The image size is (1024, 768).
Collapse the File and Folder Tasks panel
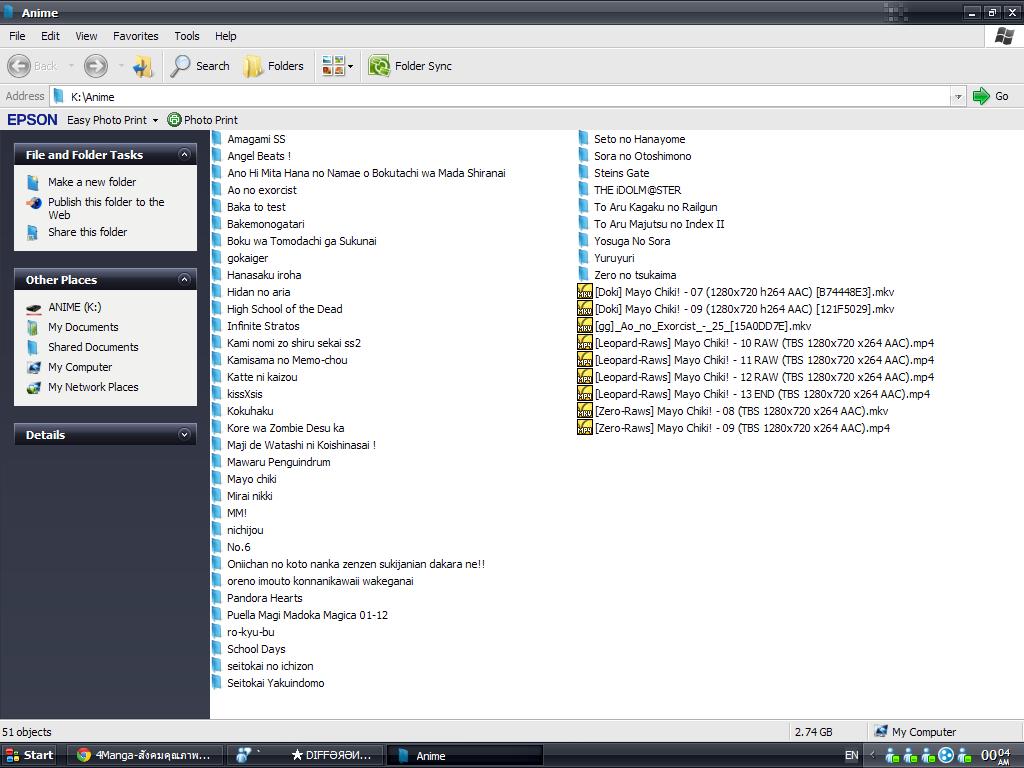pos(184,155)
